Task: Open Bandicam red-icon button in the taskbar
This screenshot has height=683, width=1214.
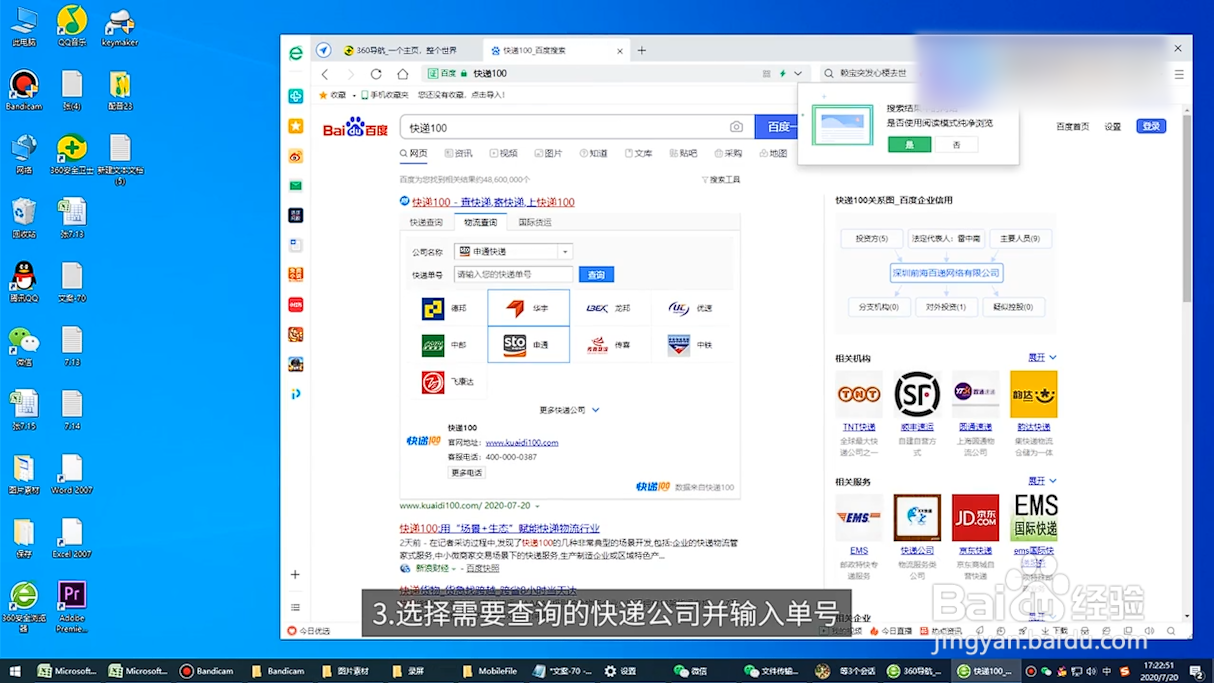Action: 207,671
